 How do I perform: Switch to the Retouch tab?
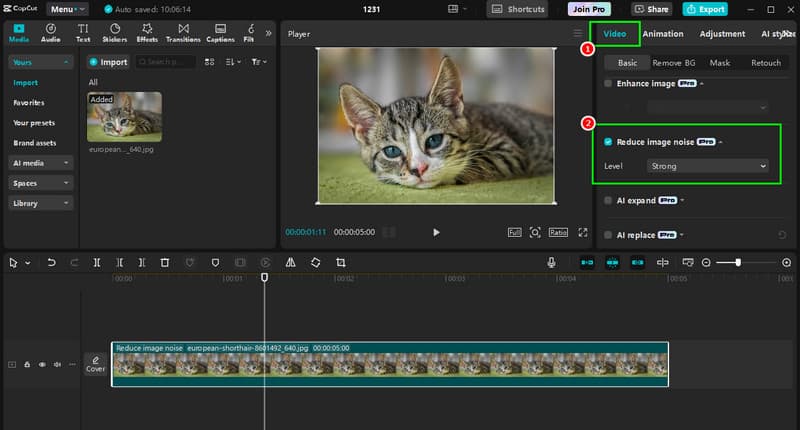(x=766, y=63)
